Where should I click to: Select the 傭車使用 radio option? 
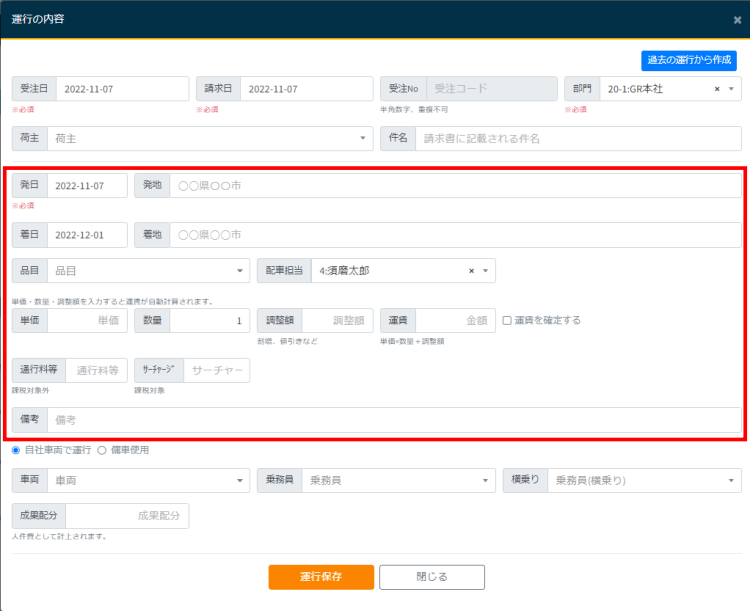pyautogui.click(x=102, y=450)
